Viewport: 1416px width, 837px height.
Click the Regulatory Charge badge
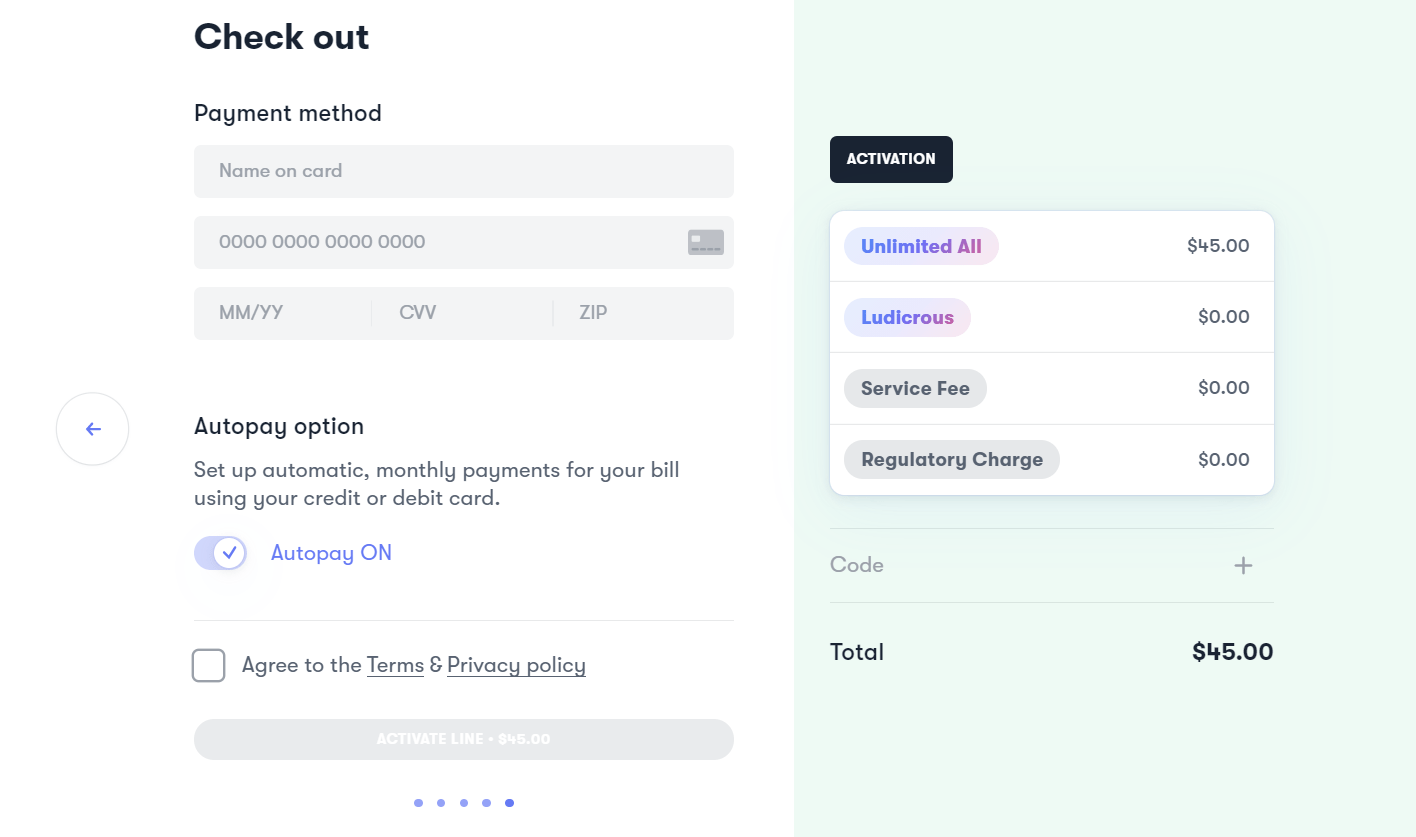(x=951, y=460)
